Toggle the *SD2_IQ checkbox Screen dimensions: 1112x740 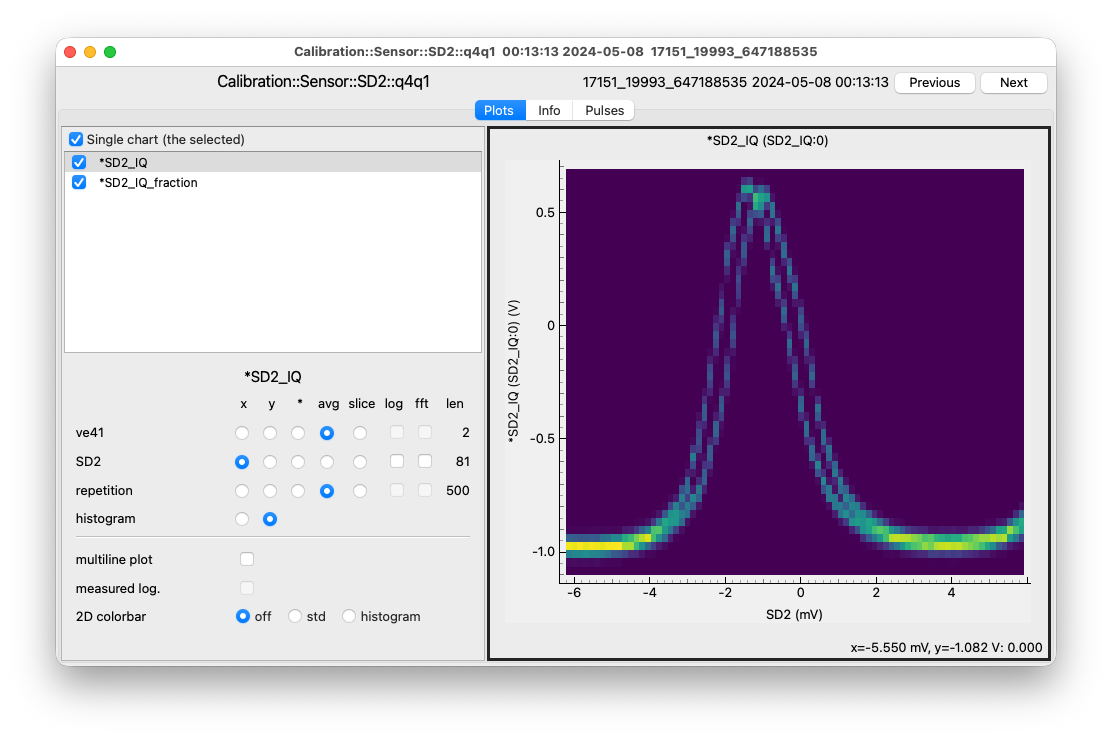pos(79,162)
